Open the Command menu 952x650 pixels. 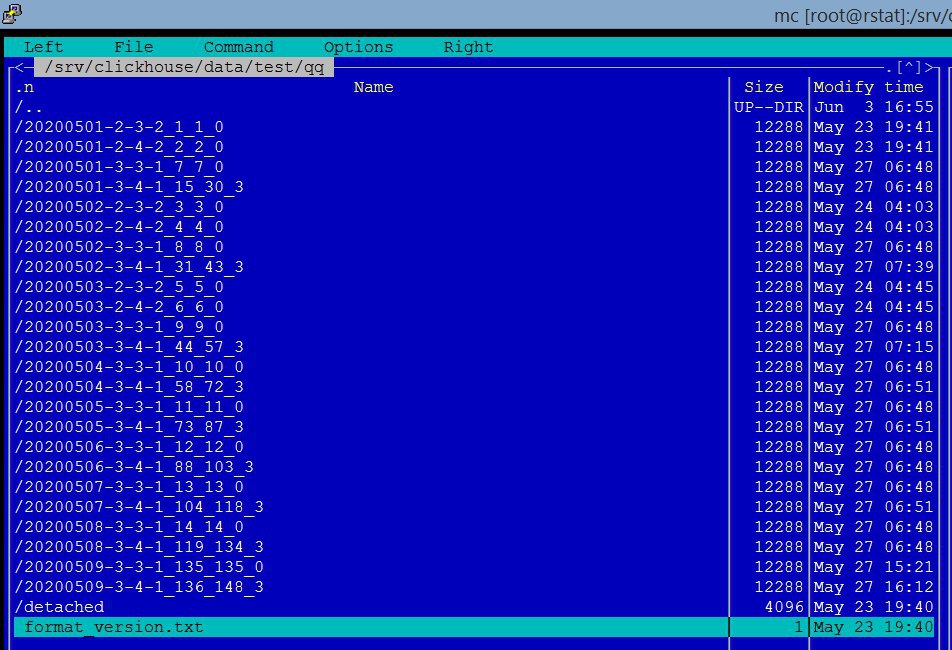(x=239, y=47)
